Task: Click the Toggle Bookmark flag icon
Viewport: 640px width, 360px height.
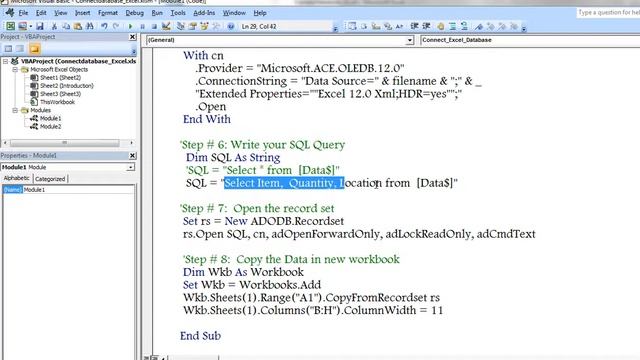Action: [478, 27]
